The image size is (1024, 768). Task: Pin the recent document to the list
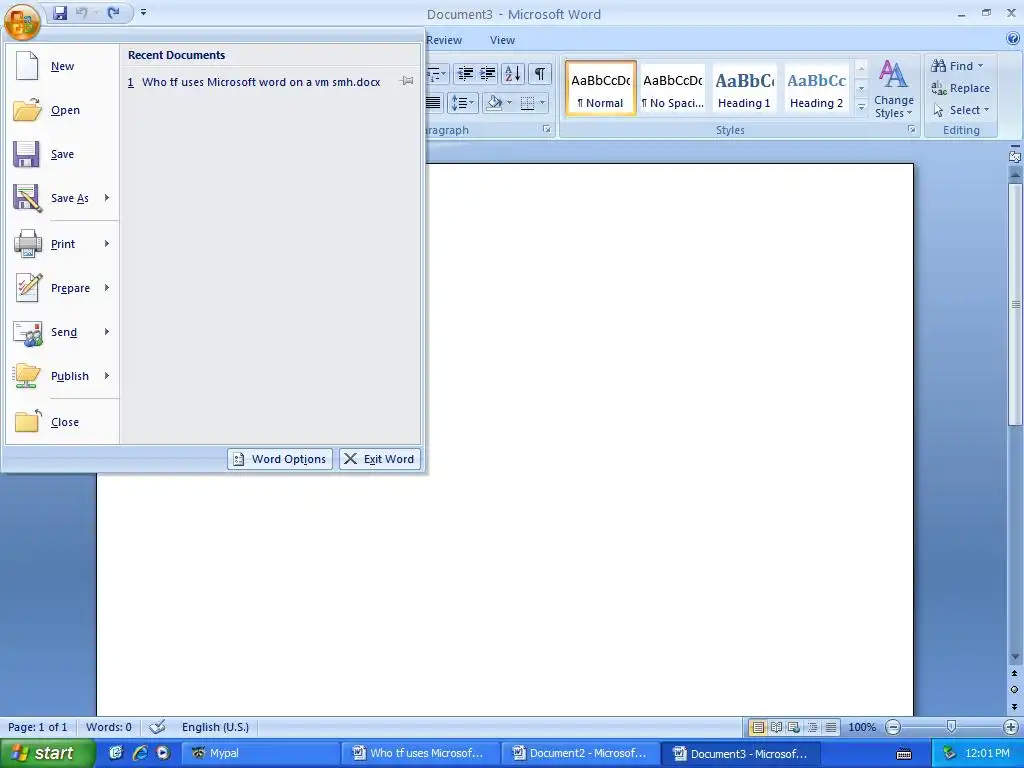point(407,82)
